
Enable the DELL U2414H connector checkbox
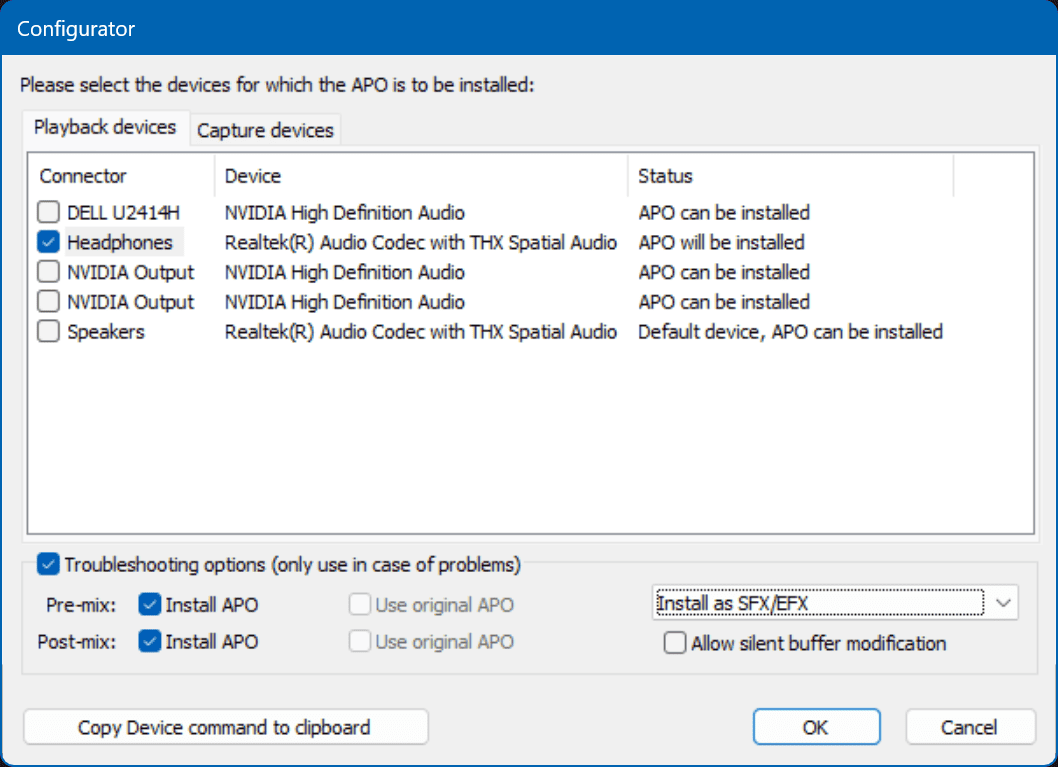pyautogui.click(x=48, y=213)
